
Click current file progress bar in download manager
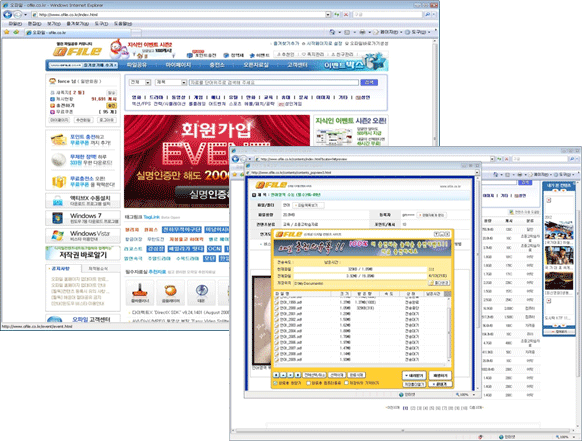pos(360,269)
